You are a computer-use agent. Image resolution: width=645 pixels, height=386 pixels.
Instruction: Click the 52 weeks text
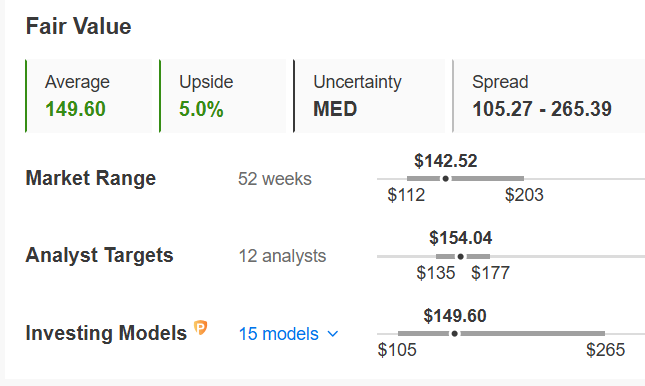275,179
